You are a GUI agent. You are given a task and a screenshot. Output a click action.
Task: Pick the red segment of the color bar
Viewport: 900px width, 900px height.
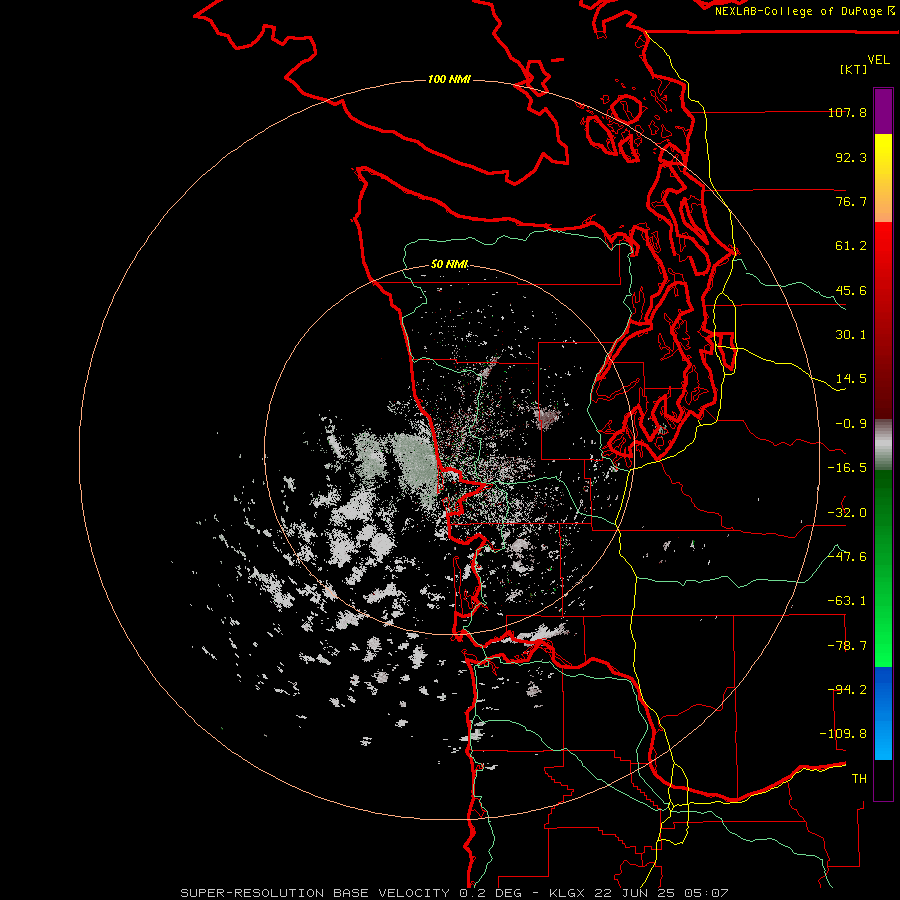883,320
